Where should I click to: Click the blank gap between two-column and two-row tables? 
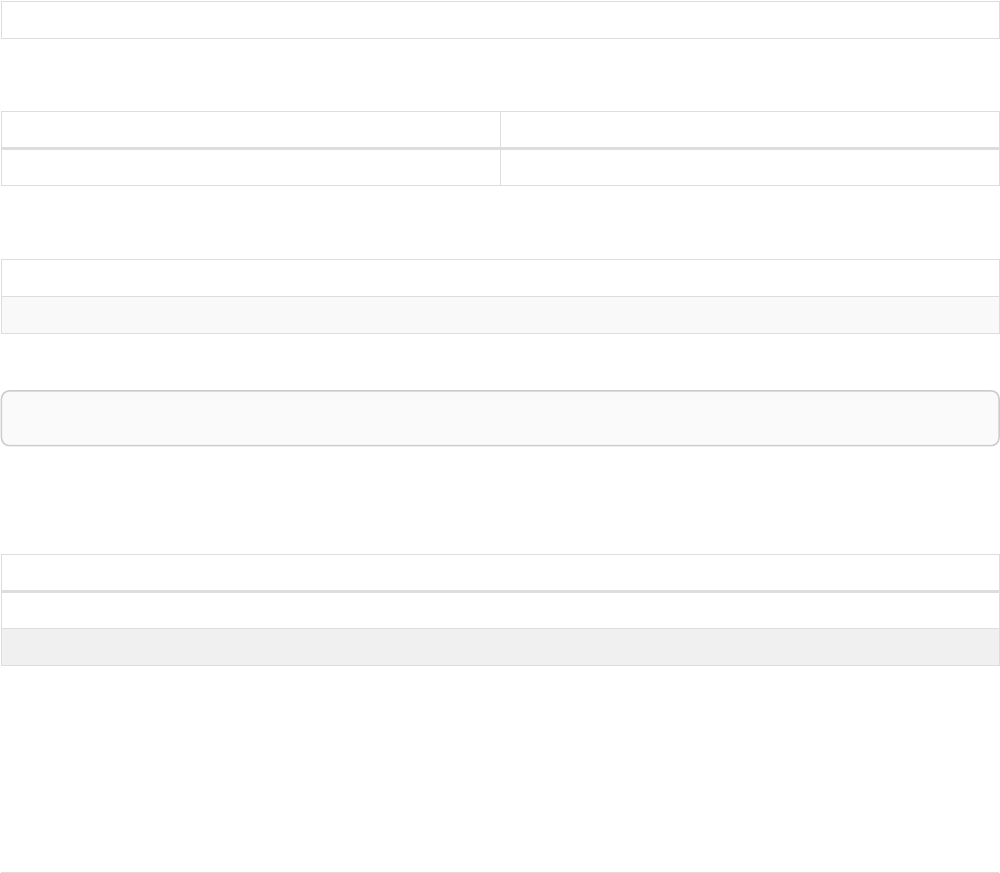click(x=500, y=222)
